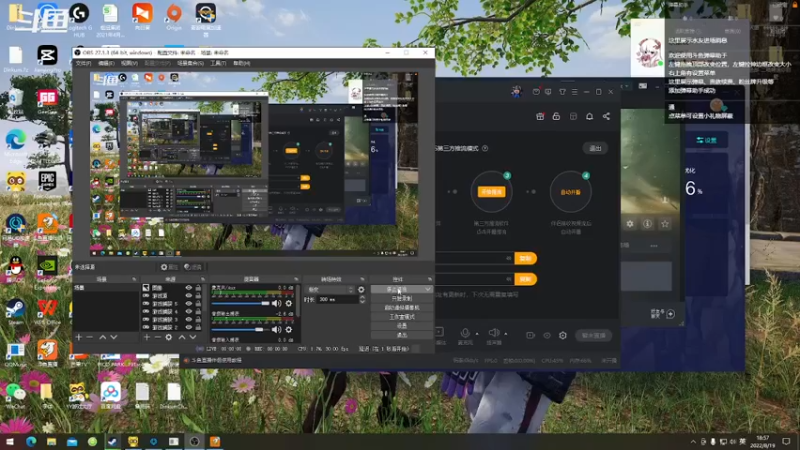This screenshot has width=800, height=450.
Task: Open second mixer channel gear settings
Action: (289, 330)
